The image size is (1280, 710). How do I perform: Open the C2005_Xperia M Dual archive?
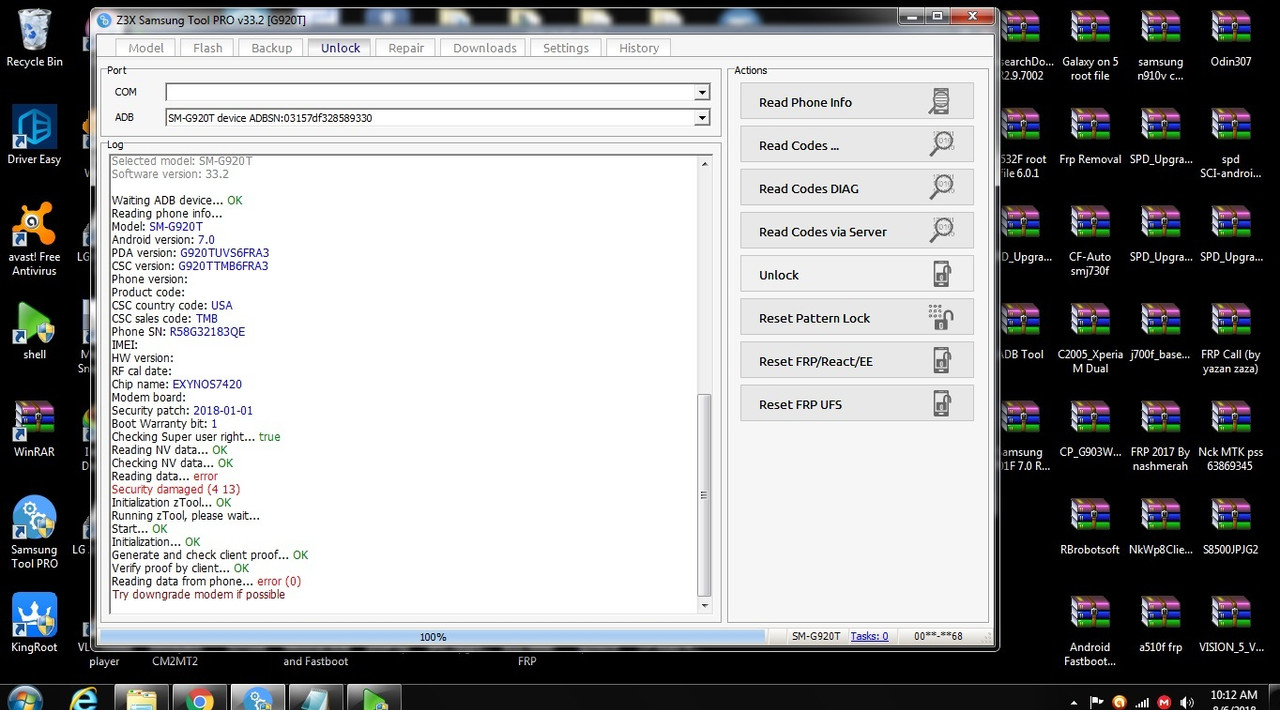click(x=1090, y=338)
